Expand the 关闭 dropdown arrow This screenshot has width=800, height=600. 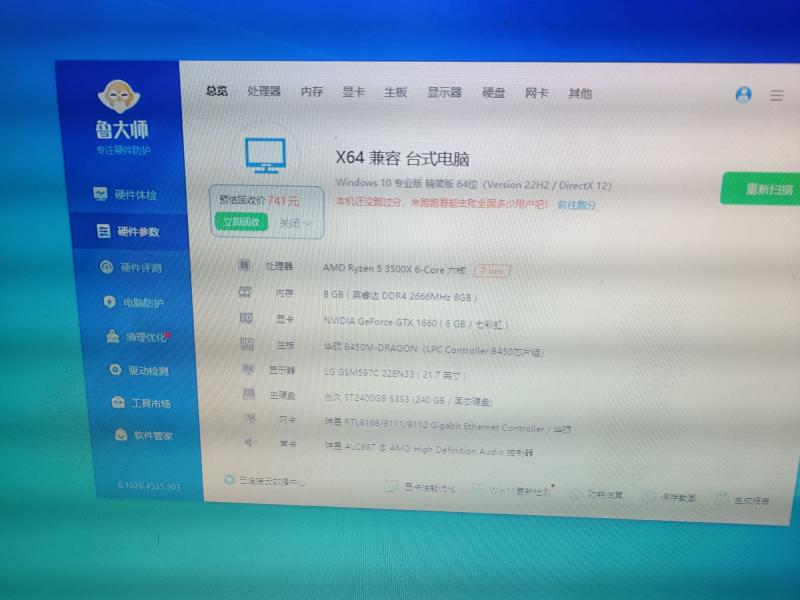(307, 223)
